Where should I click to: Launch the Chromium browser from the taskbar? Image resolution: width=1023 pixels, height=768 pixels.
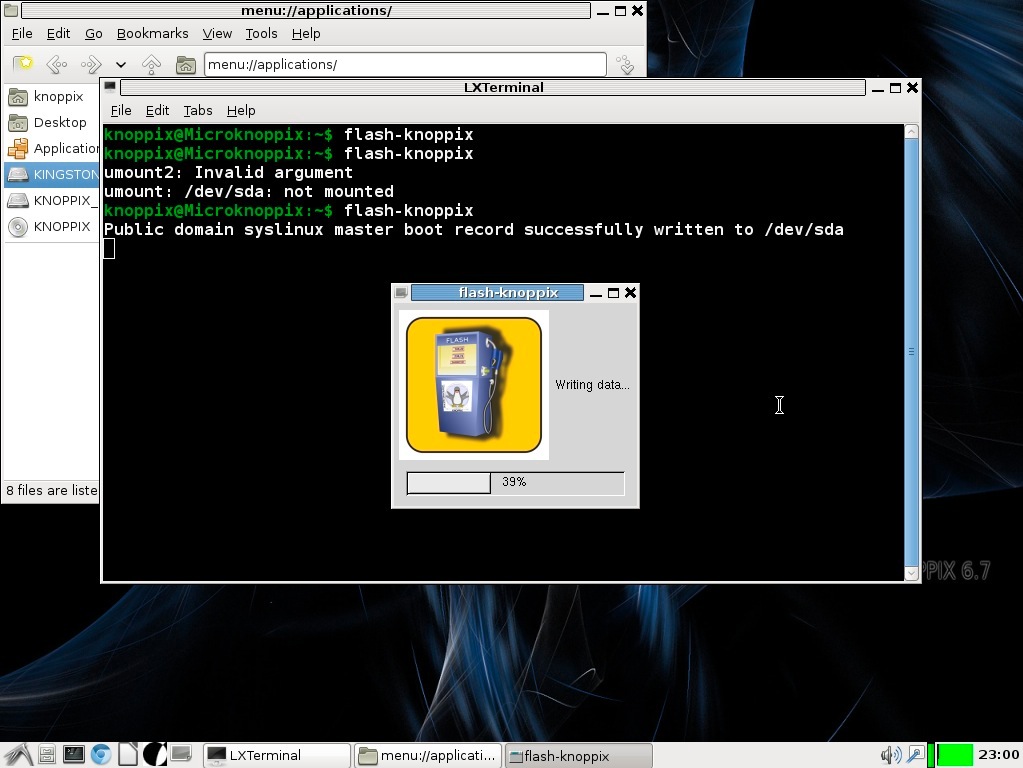[x=101, y=755]
